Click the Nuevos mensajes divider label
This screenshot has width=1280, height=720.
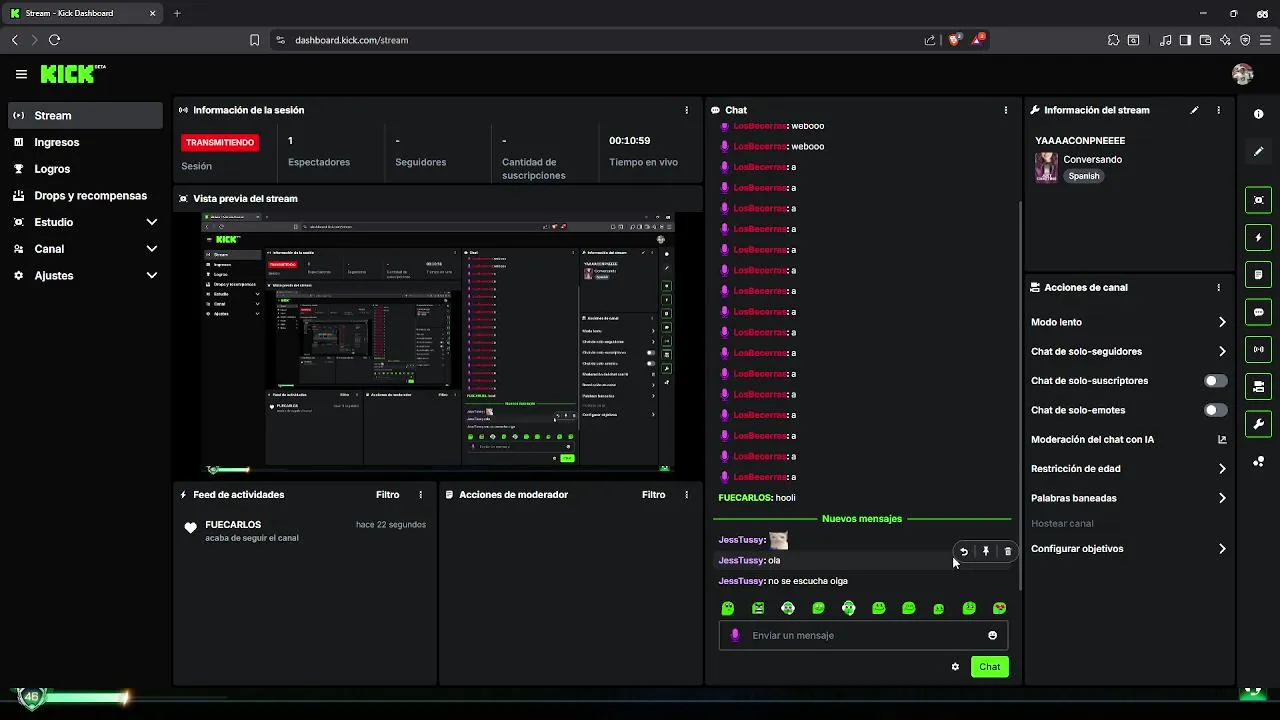pyautogui.click(x=862, y=519)
